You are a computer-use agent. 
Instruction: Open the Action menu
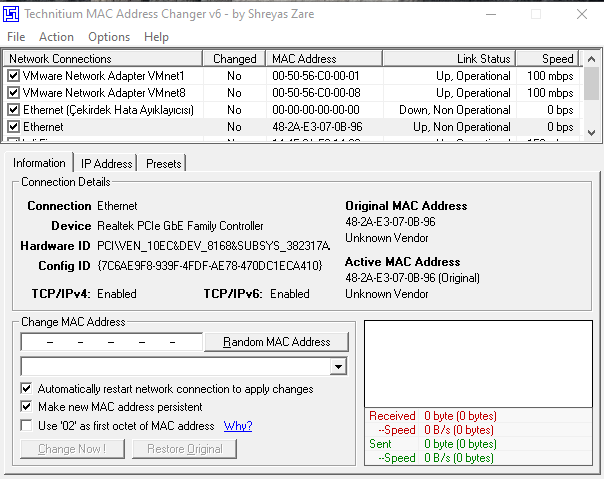pos(56,37)
